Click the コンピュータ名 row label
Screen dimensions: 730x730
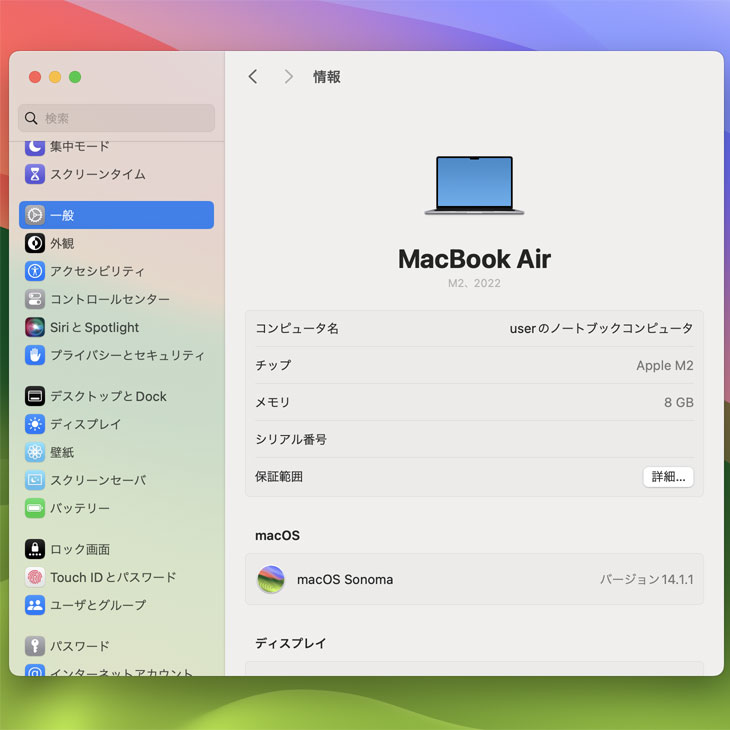point(297,328)
